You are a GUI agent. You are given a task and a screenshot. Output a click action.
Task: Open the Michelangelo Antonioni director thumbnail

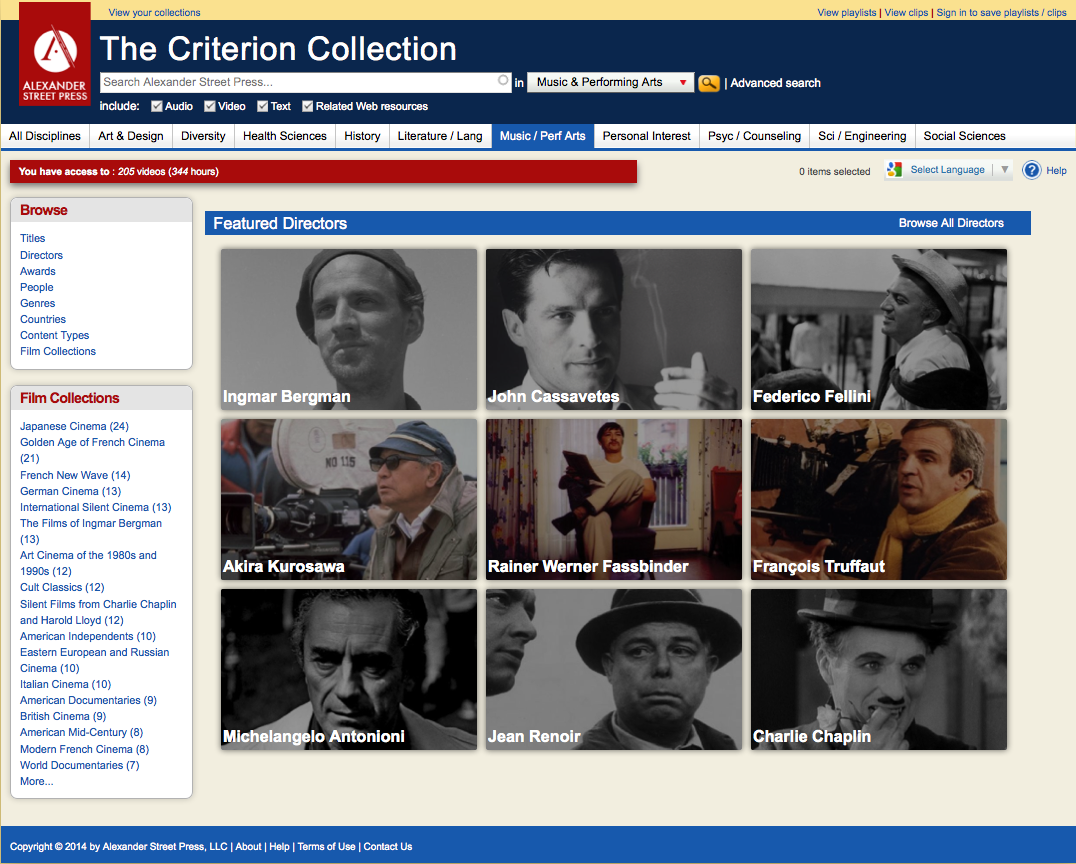click(349, 669)
